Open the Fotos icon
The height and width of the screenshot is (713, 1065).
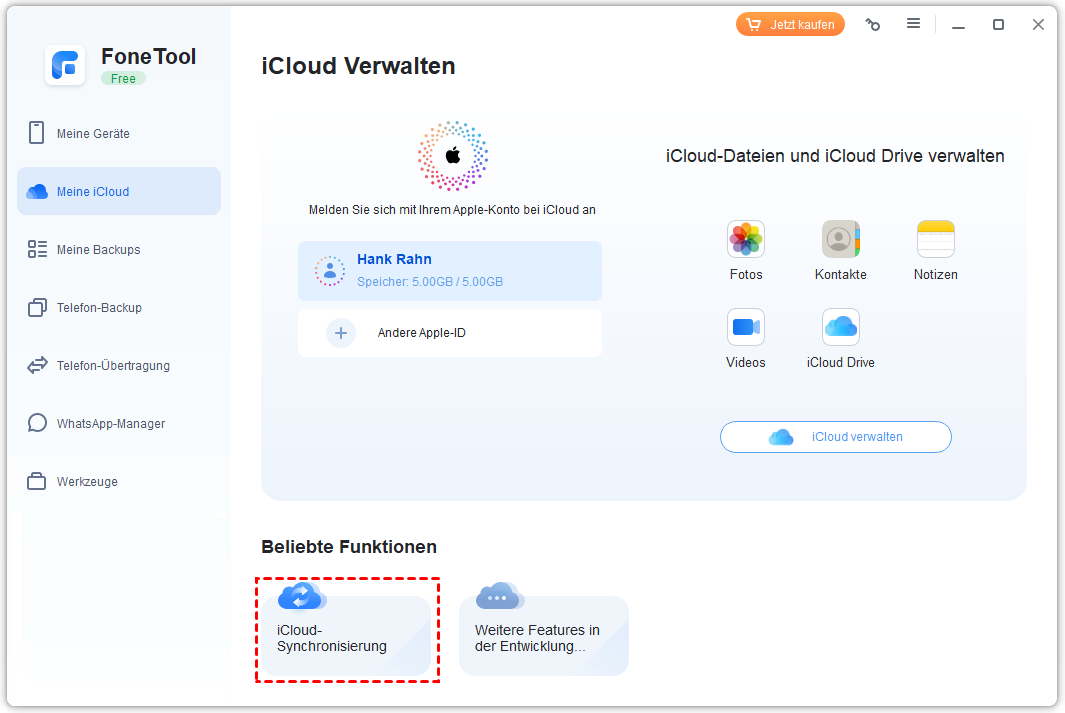tap(745, 240)
